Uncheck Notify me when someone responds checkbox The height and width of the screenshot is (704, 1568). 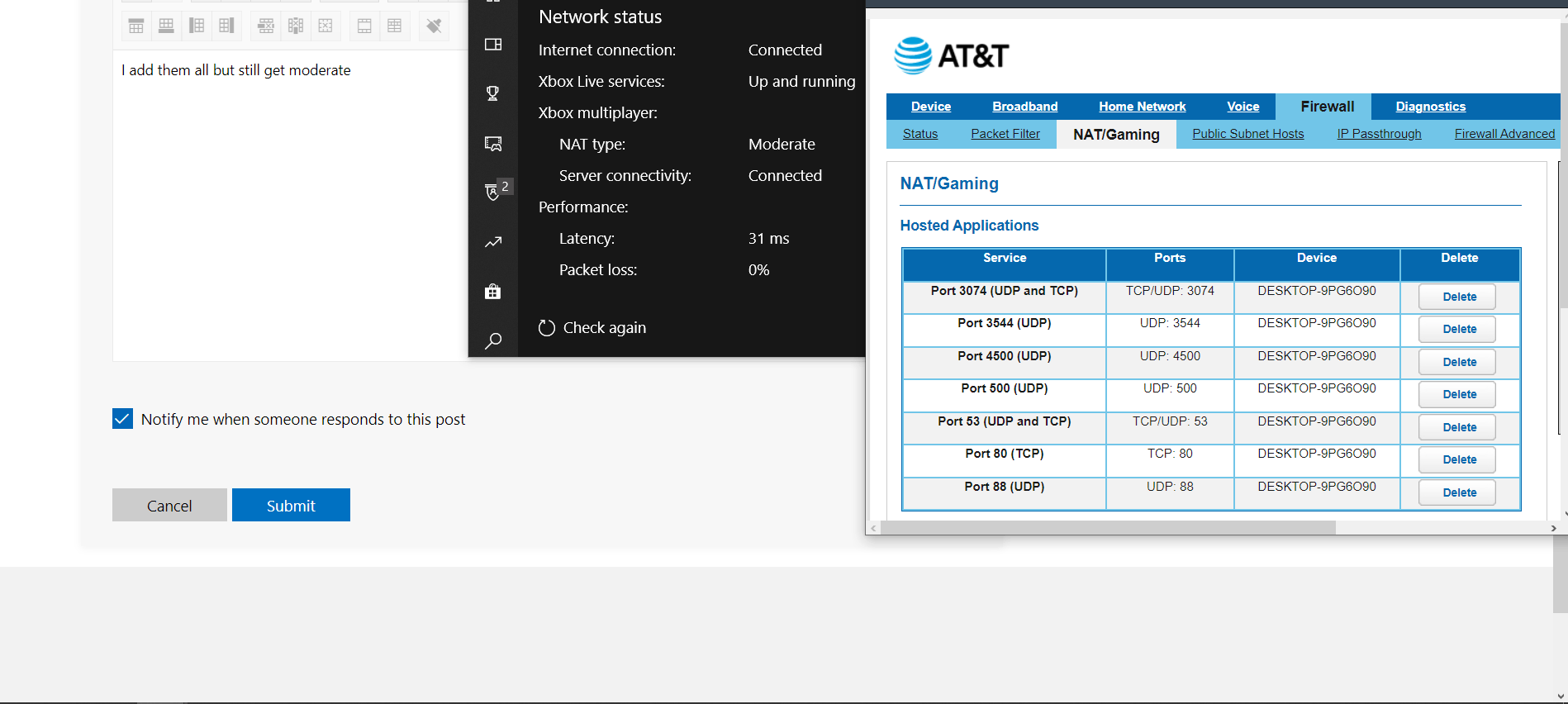coord(122,419)
